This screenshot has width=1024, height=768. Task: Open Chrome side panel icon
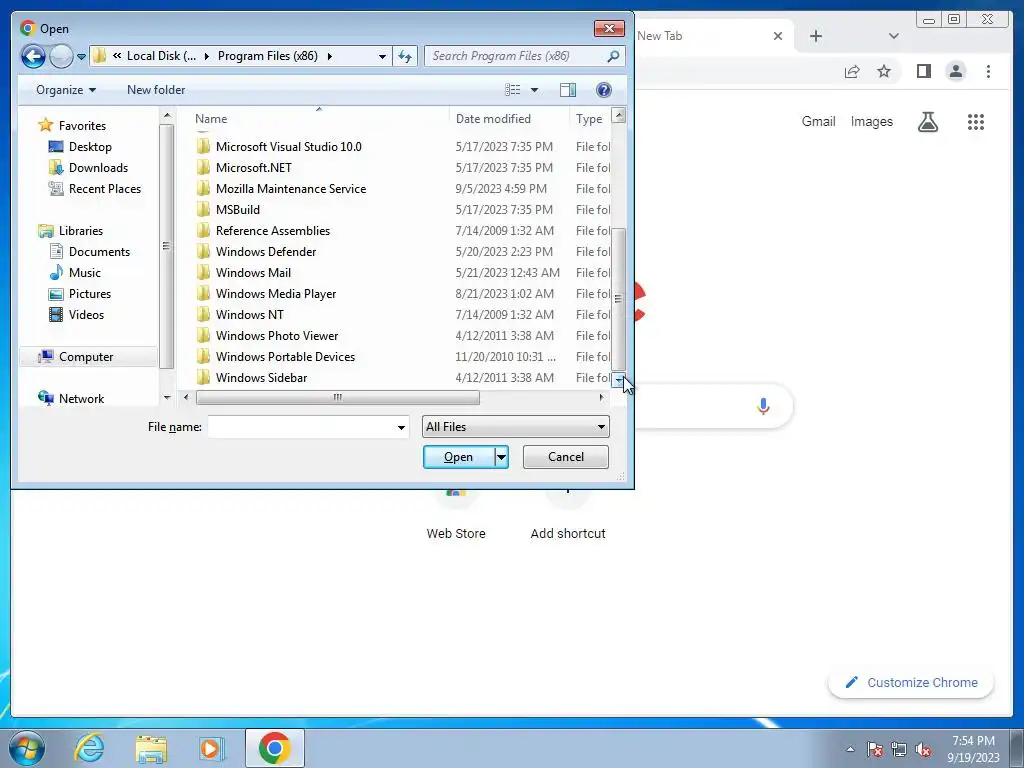(923, 71)
